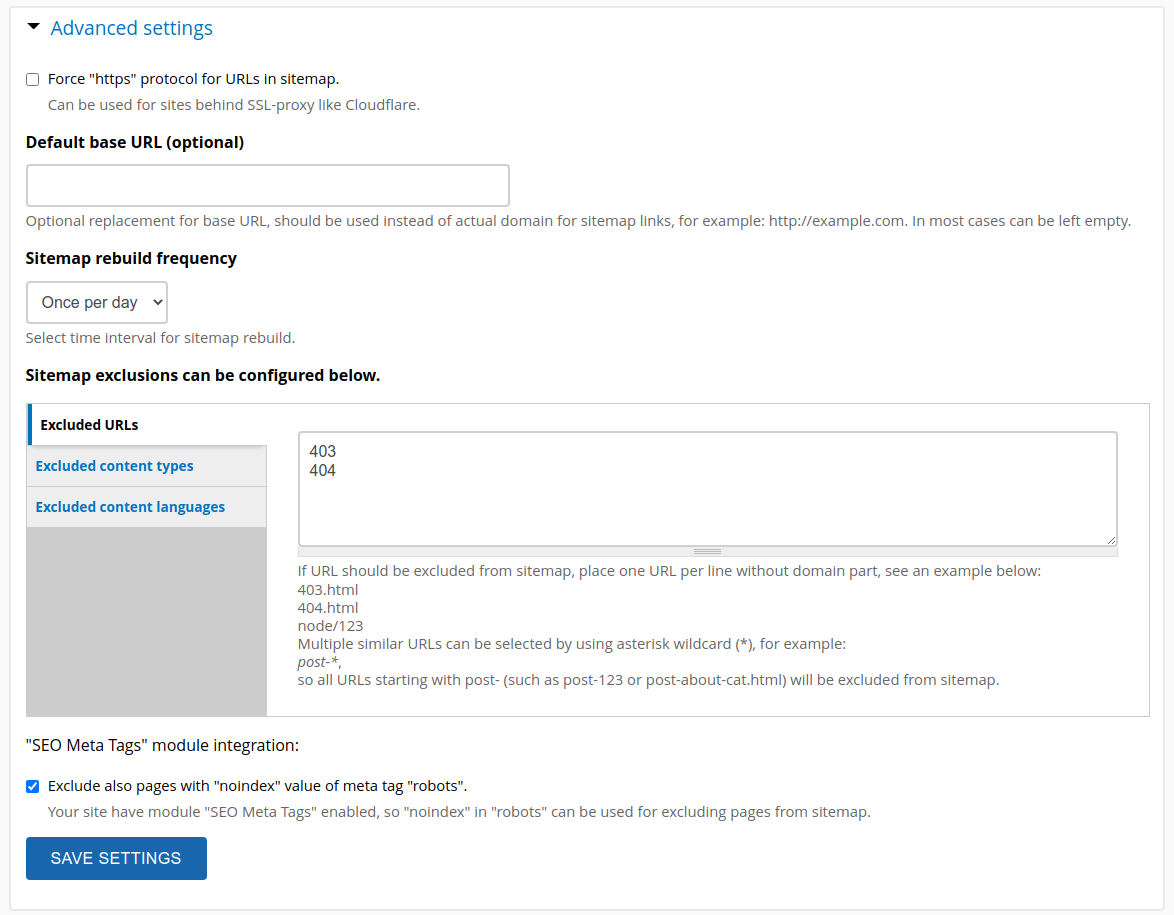
Task: Click inside the excluded URLs textarea
Action: 708,488
